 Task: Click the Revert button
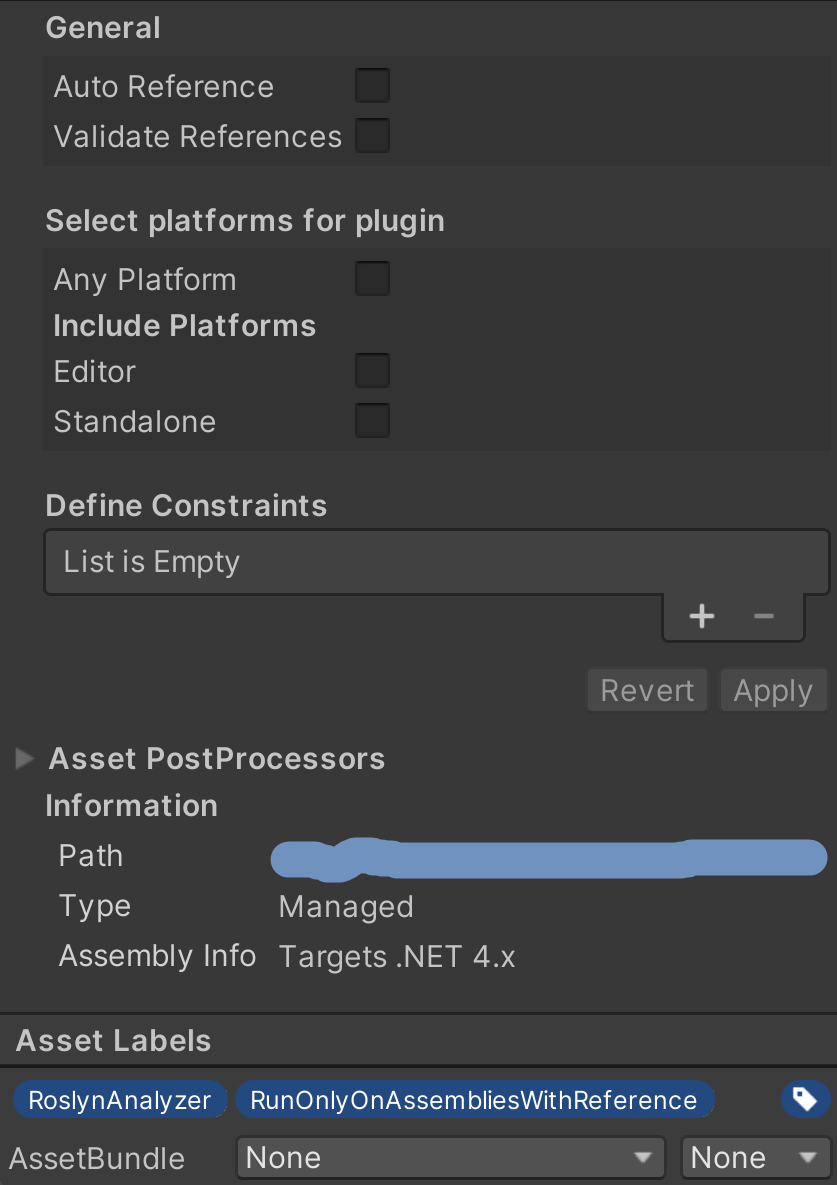646,690
